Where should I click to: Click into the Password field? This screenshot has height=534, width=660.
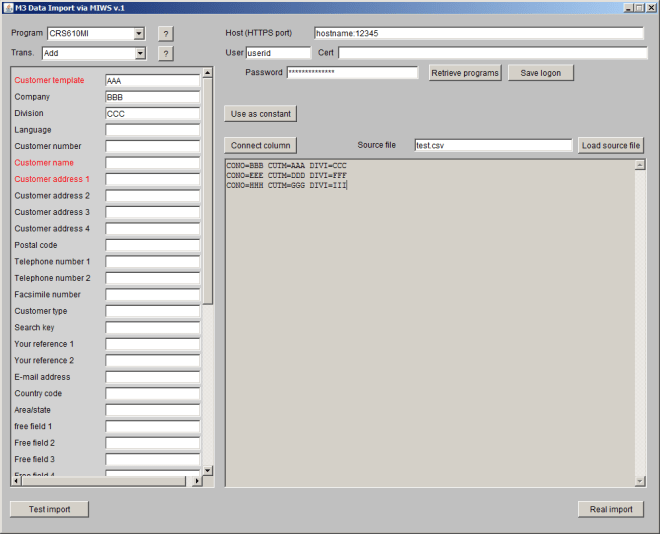(x=351, y=73)
